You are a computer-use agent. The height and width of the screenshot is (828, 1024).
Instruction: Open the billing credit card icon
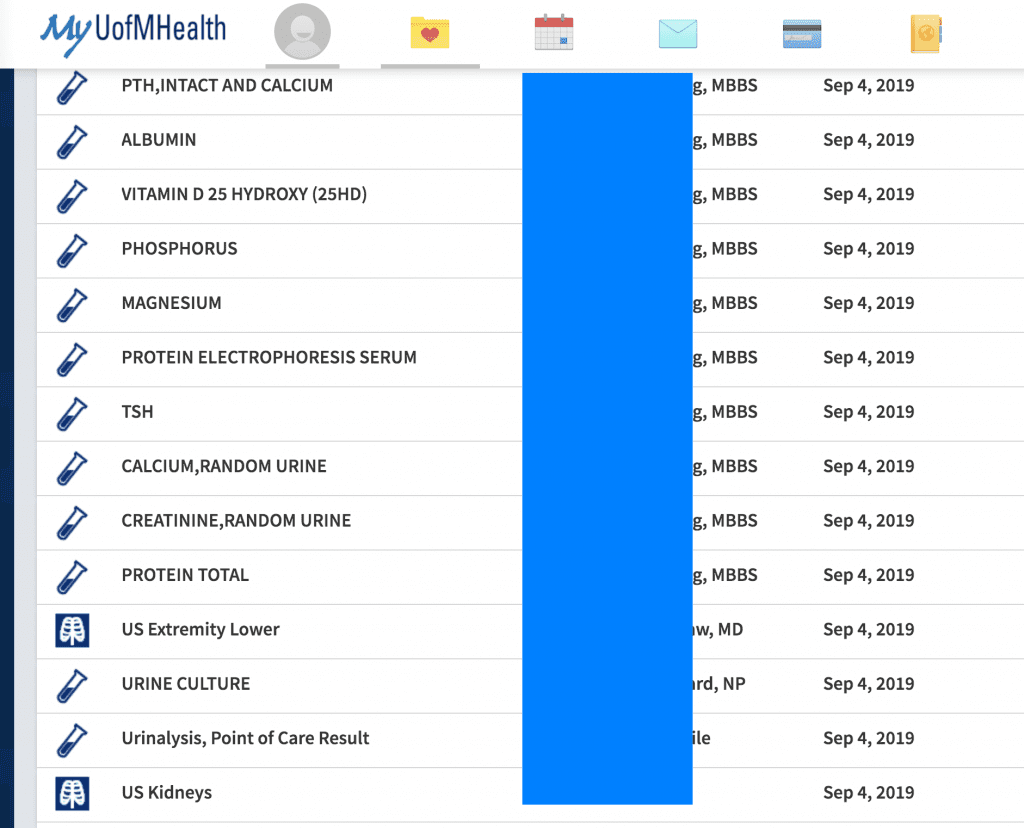[x=802, y=34]
